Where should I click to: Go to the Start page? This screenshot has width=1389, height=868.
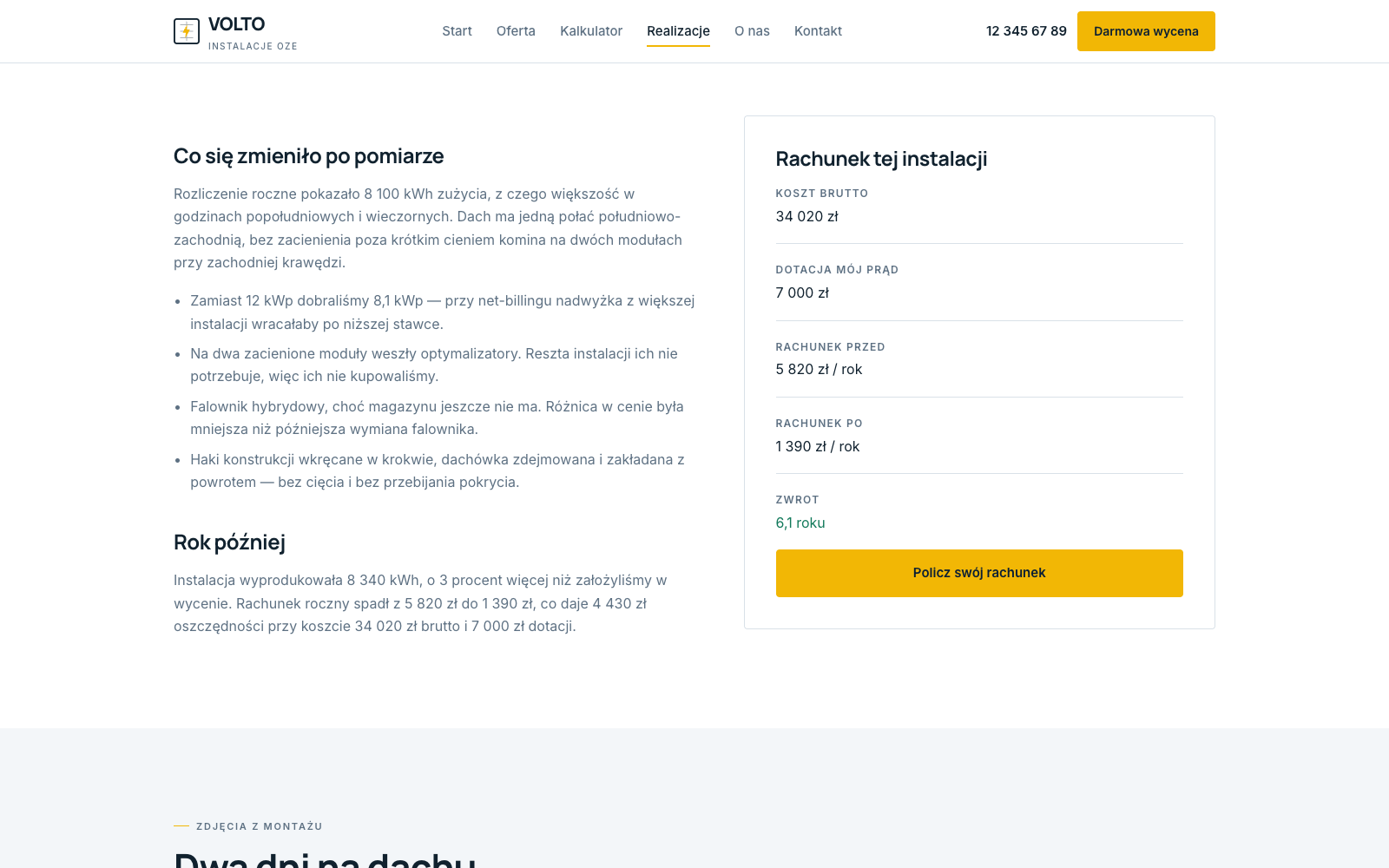(457, 31)
